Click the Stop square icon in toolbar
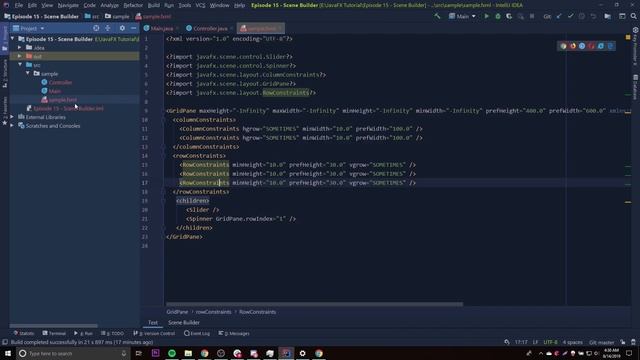The height and width of the screenshot is (360, 640). 532,16
